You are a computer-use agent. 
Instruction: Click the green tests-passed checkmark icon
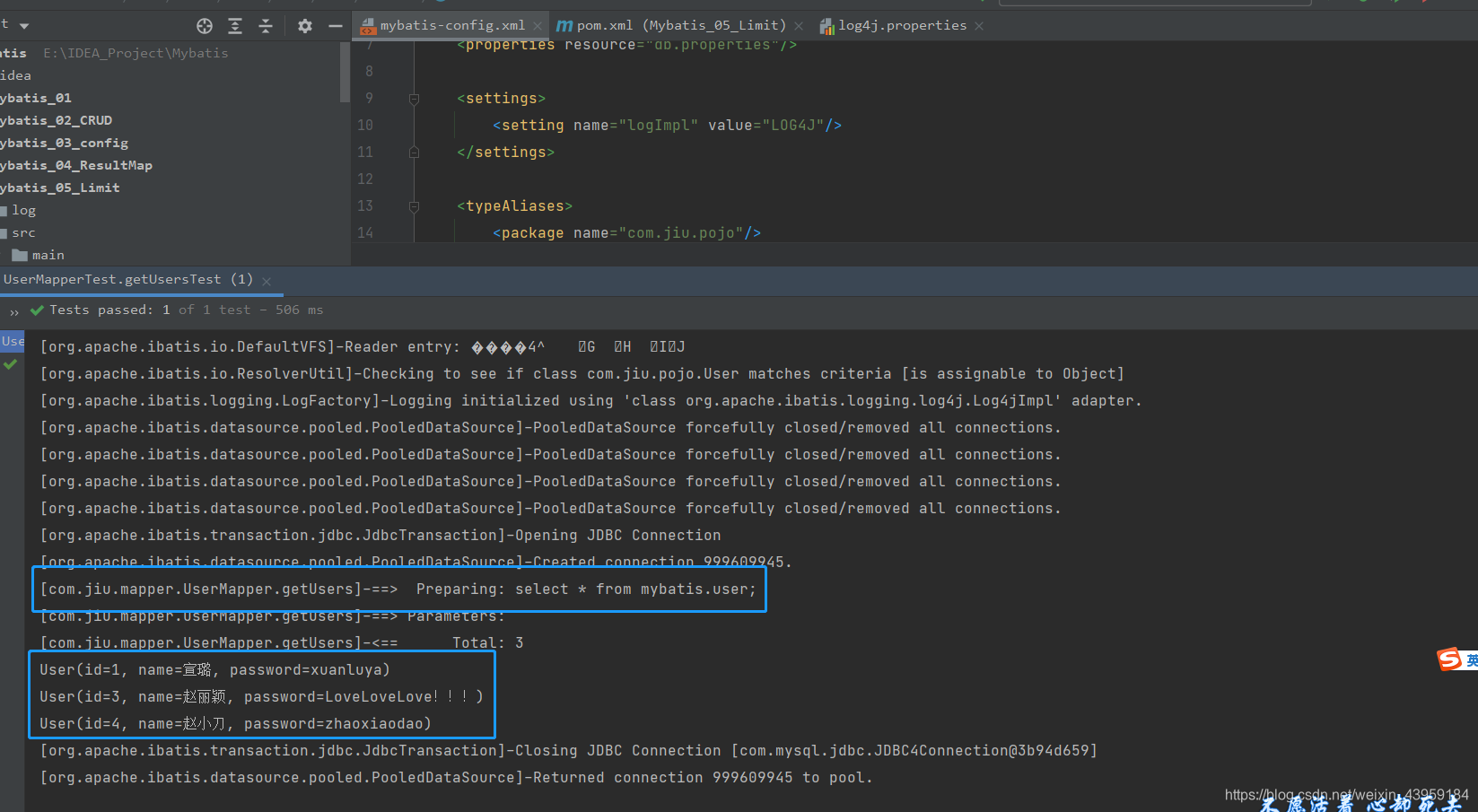37,310
